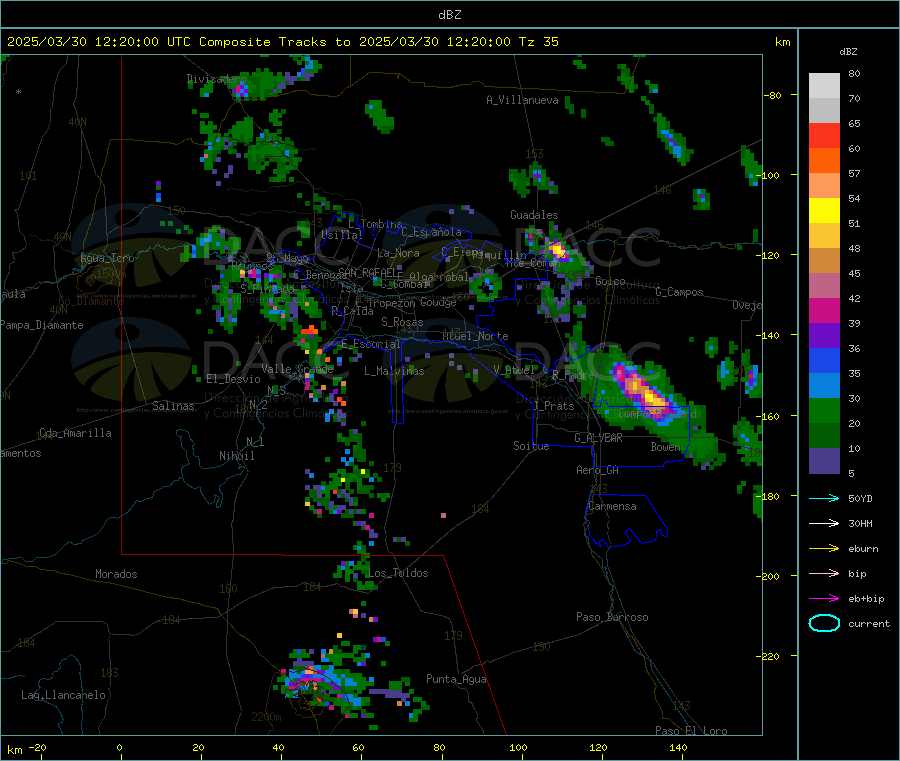The image size is (900, 761).
Task: Click the 'Paso_Barroso' map label
Action: (x=612, y=617)
